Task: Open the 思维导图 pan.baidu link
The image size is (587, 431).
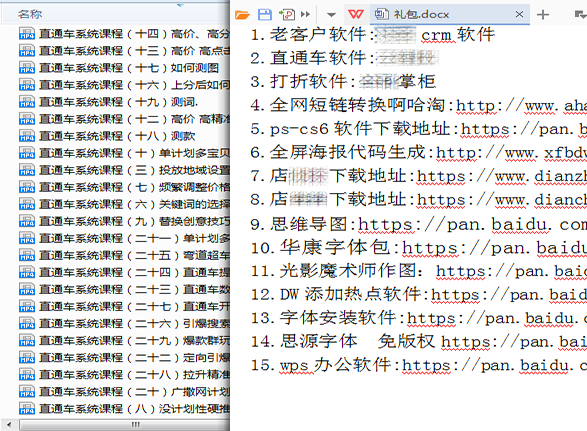Action: coord(472,225)
